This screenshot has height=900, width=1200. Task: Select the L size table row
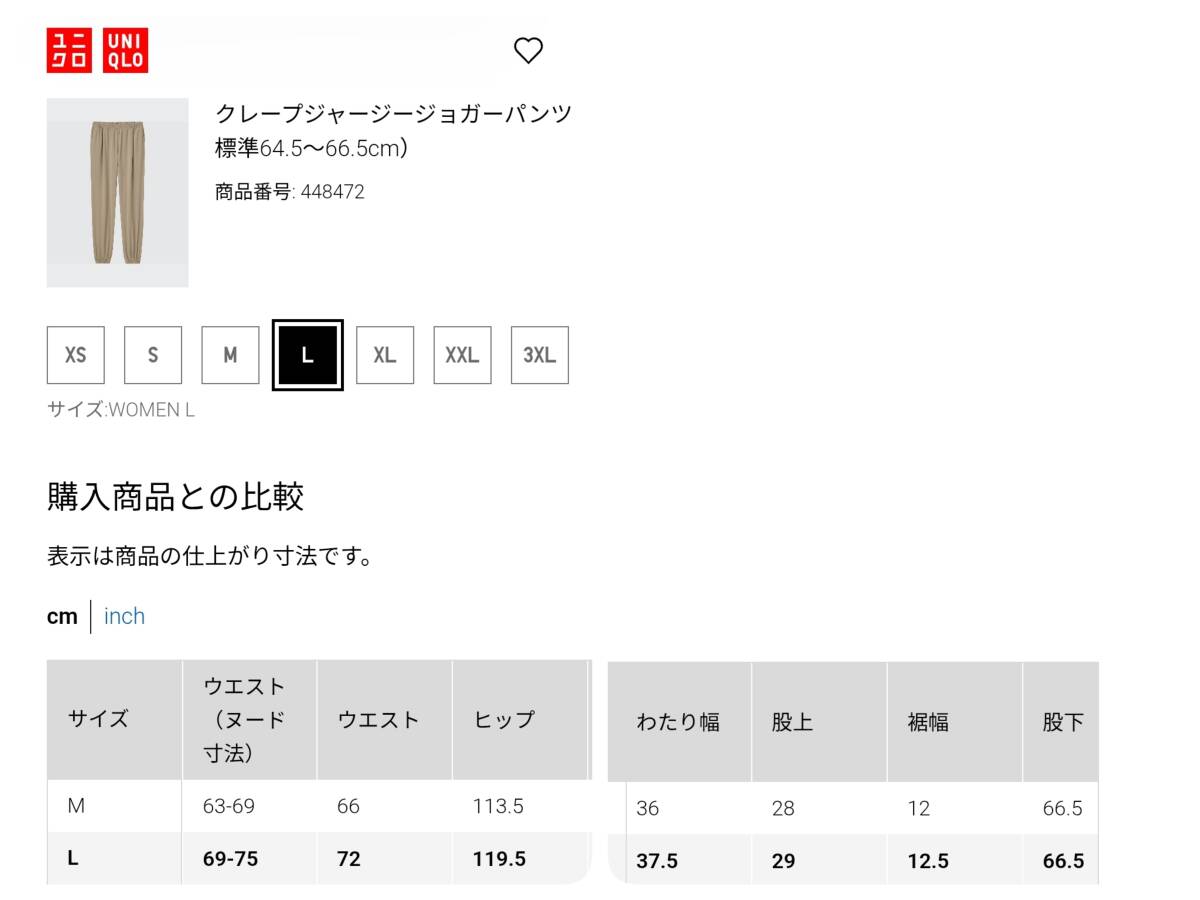(x=318, y=858)
